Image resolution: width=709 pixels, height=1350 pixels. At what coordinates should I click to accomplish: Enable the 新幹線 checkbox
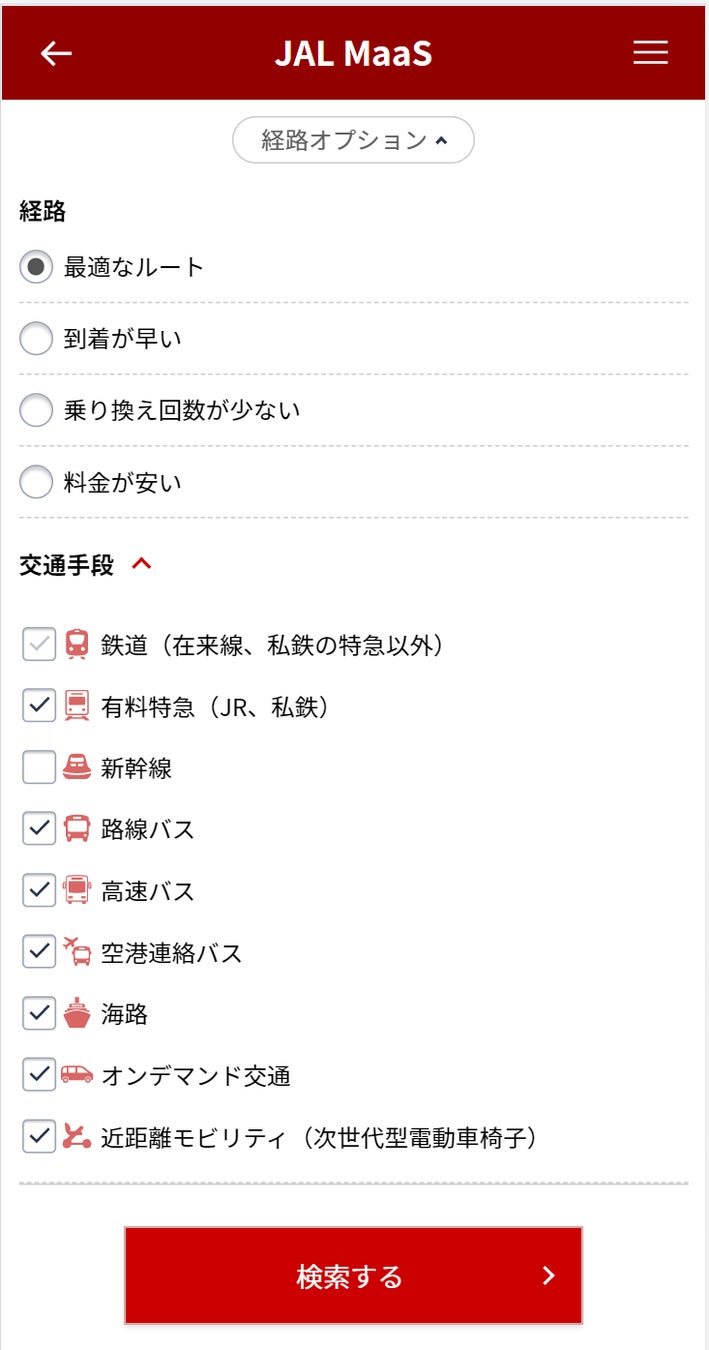(x=39, y=768)
